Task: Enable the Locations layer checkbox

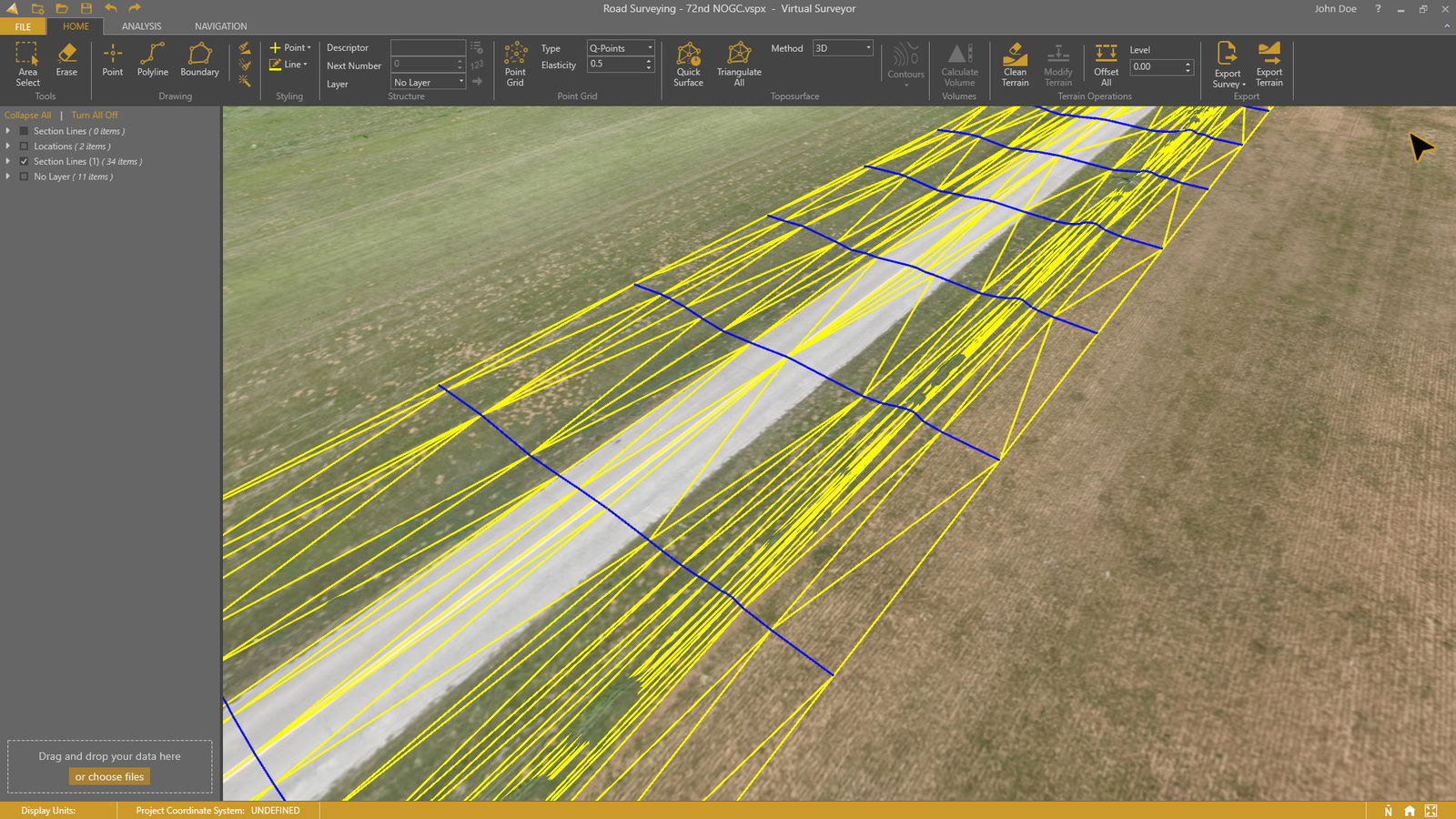Action: click(23, 146)
